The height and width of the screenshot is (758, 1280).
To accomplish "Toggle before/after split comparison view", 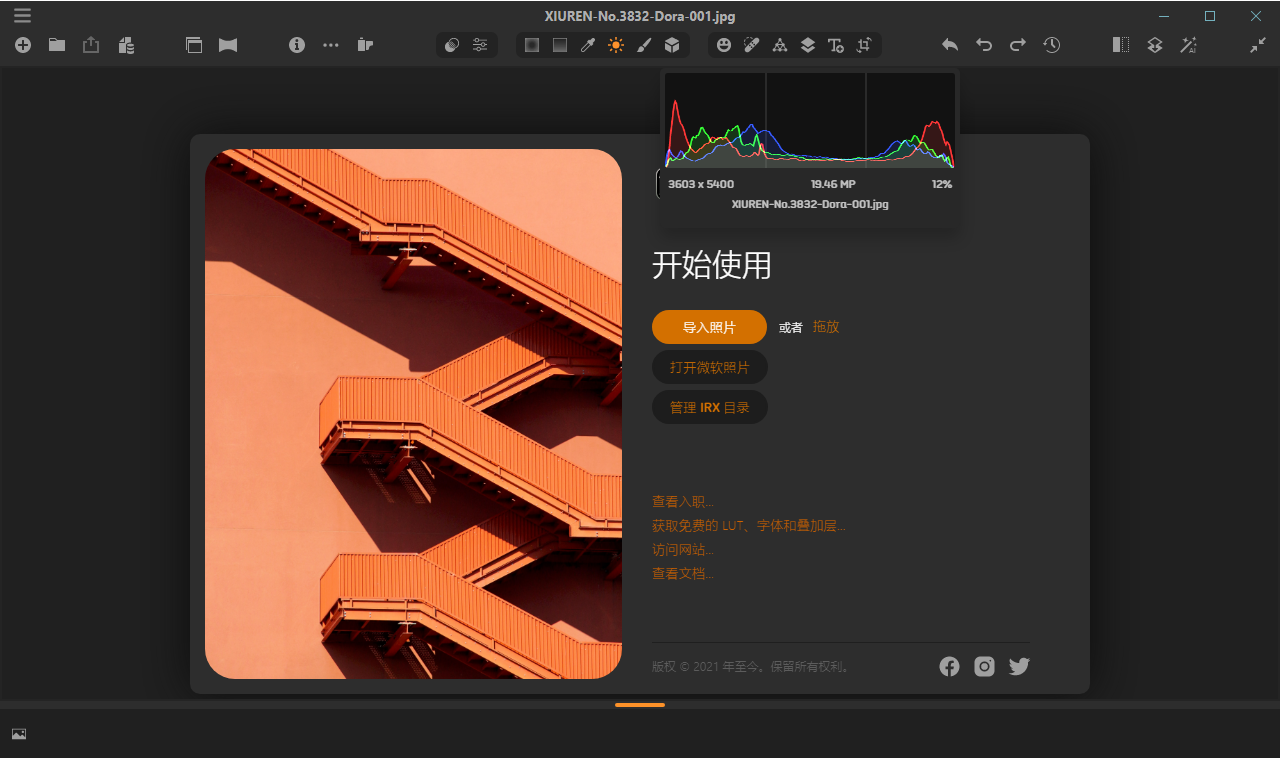I will click(1120, 45).
